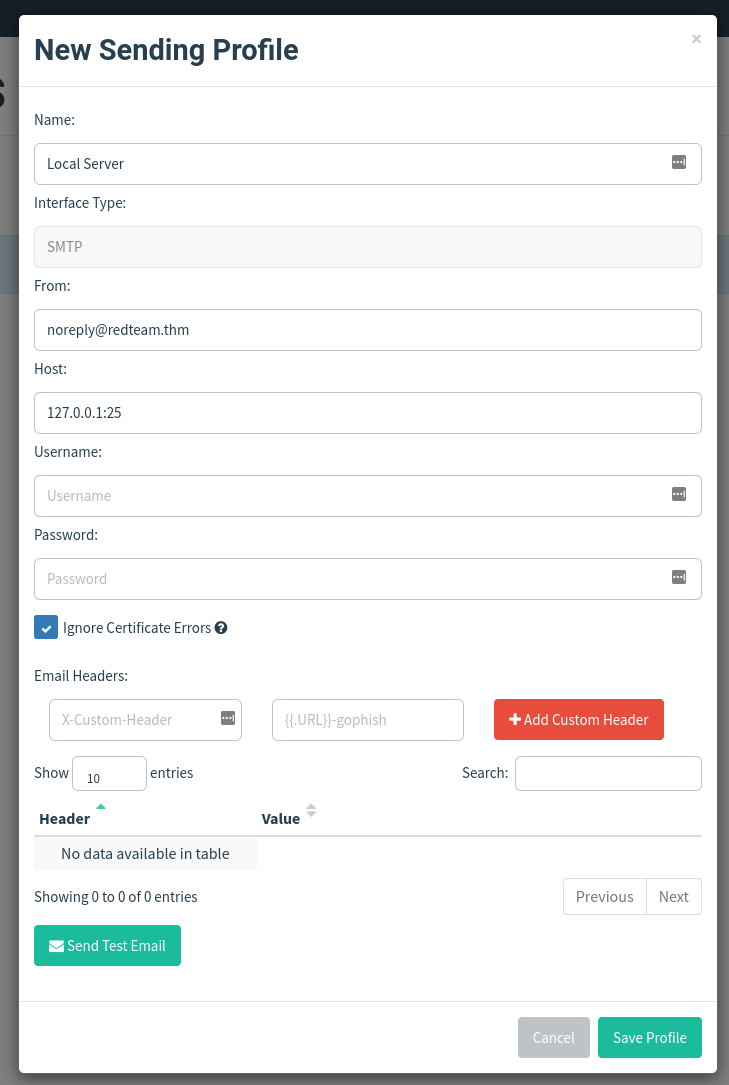Image resolution: width=729 pixels, height=1085 pixels.
Task: Send a test email
Action: (107, 945)
